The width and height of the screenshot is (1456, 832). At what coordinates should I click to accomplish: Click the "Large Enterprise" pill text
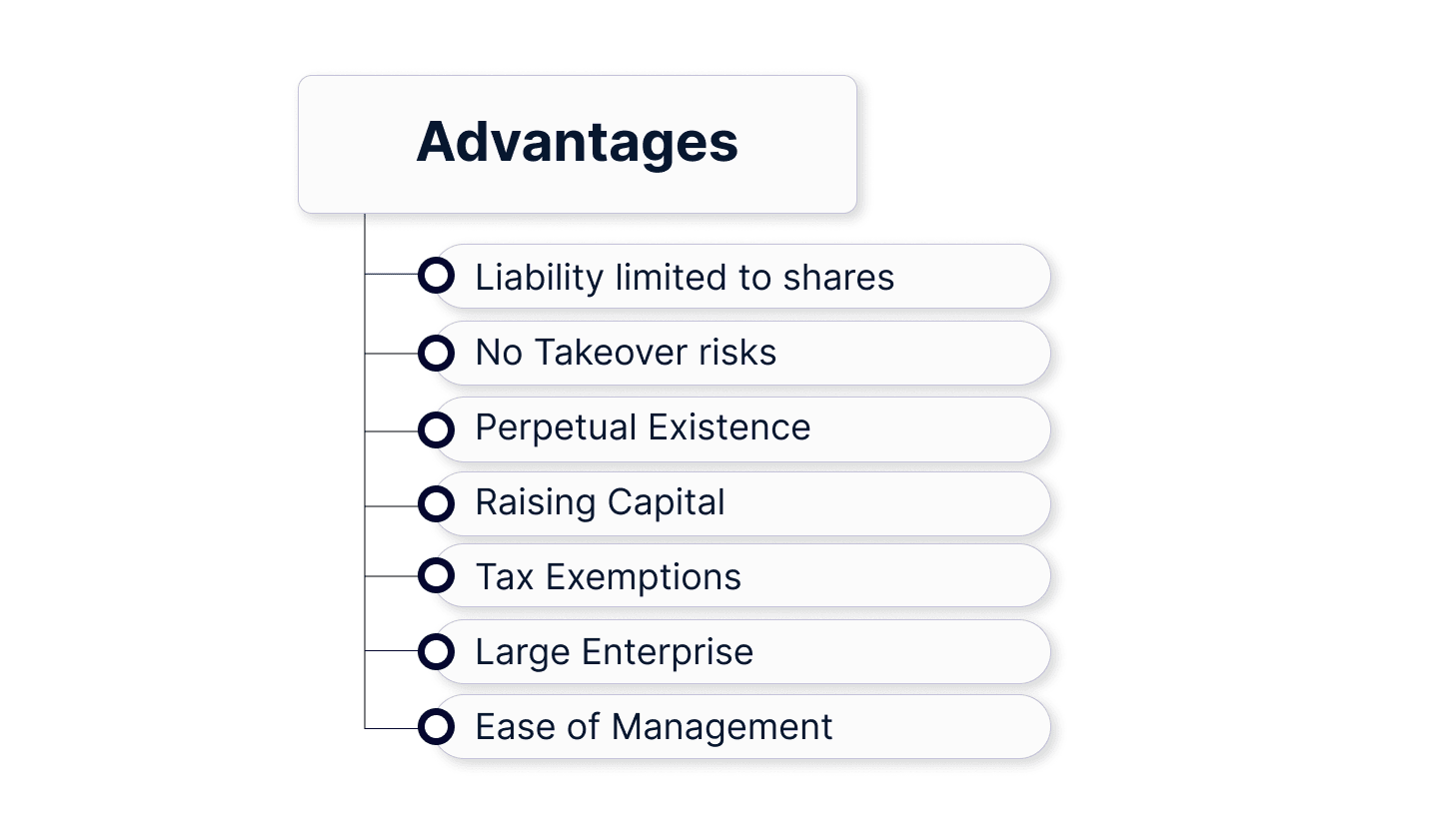pyautogui.click(x=614, y=652)
